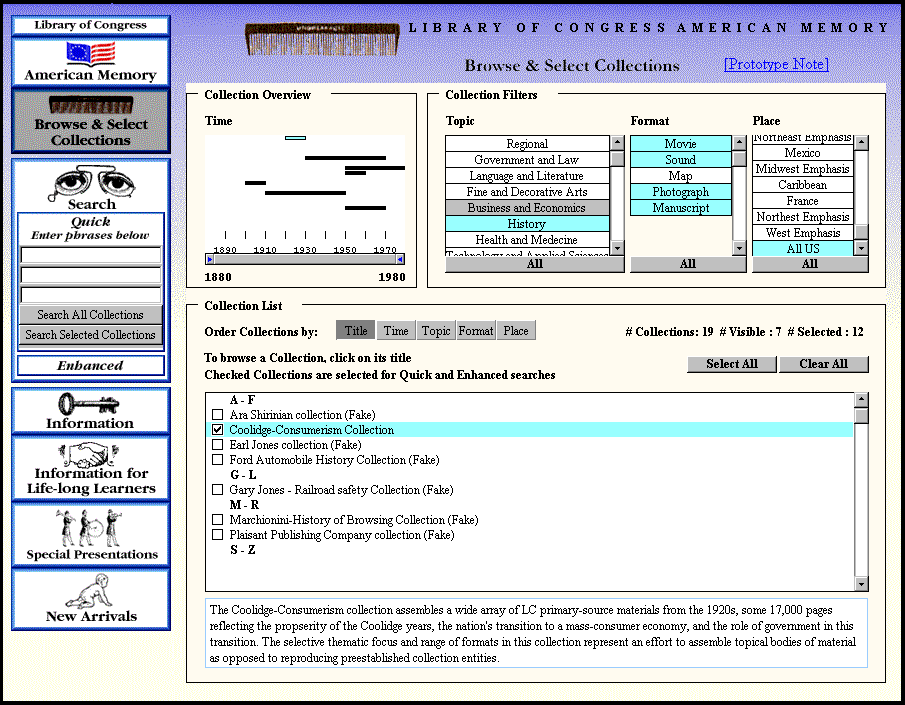Order collections by Time
The height and width of the screenshot is (705, 905).
[396, 331]
